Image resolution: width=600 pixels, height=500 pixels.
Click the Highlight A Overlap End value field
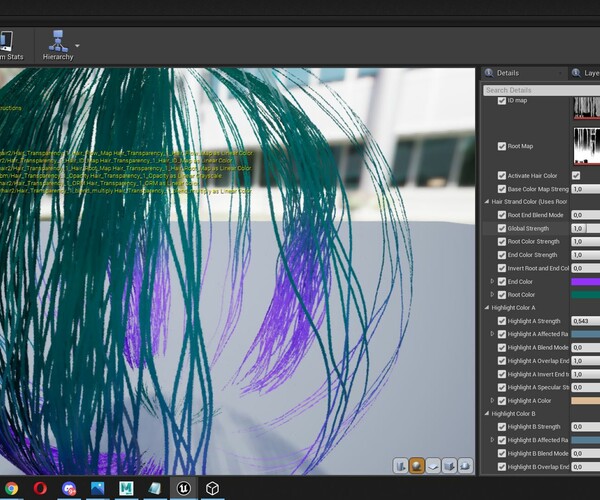tap(585, 361)
